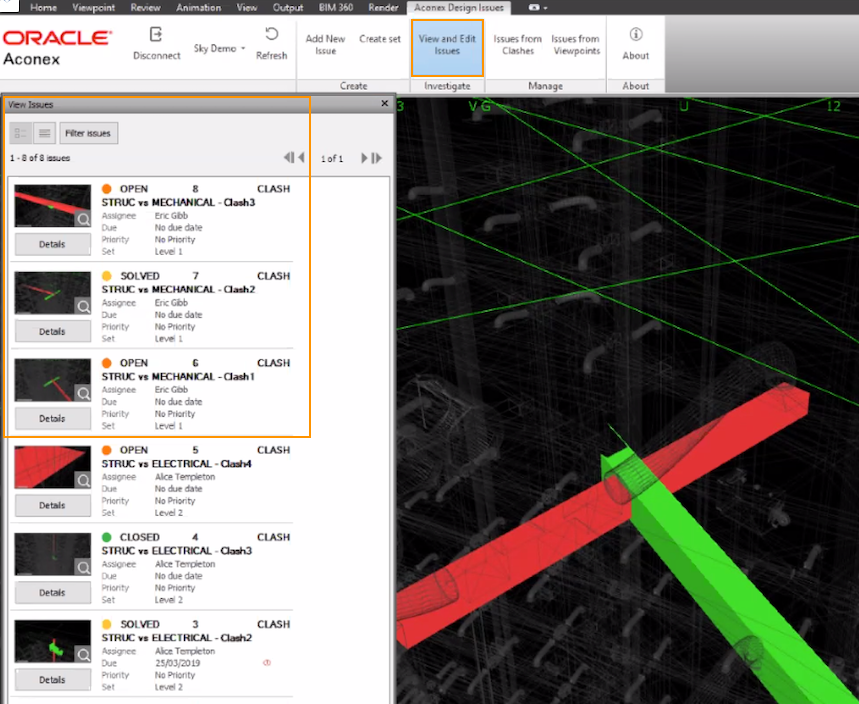Viewport: 859px width, 704px height.
Task: Click Issues from Viewpoints in the ribbon
Action: pos(576,45)
